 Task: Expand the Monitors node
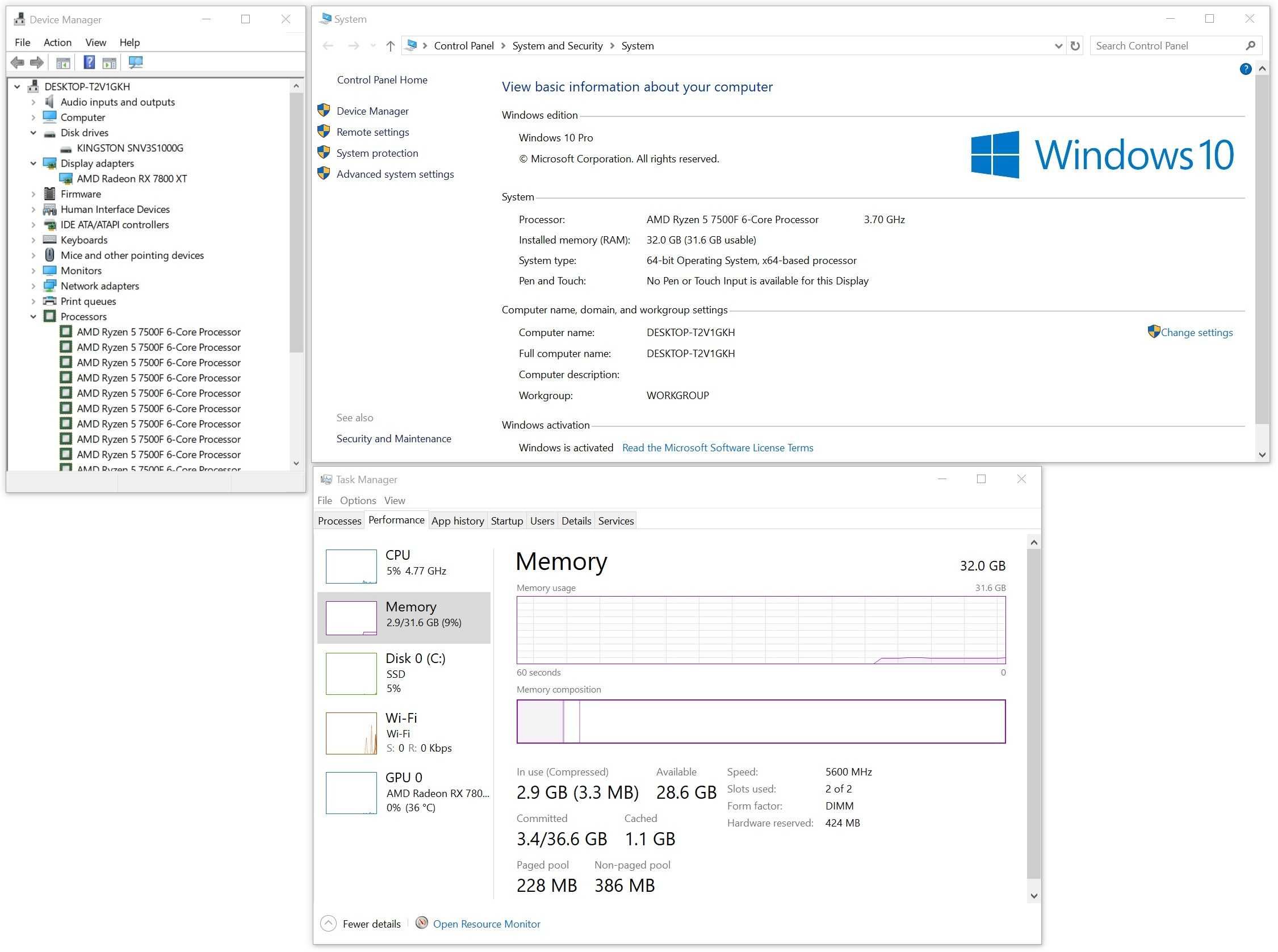click(33, 271)
